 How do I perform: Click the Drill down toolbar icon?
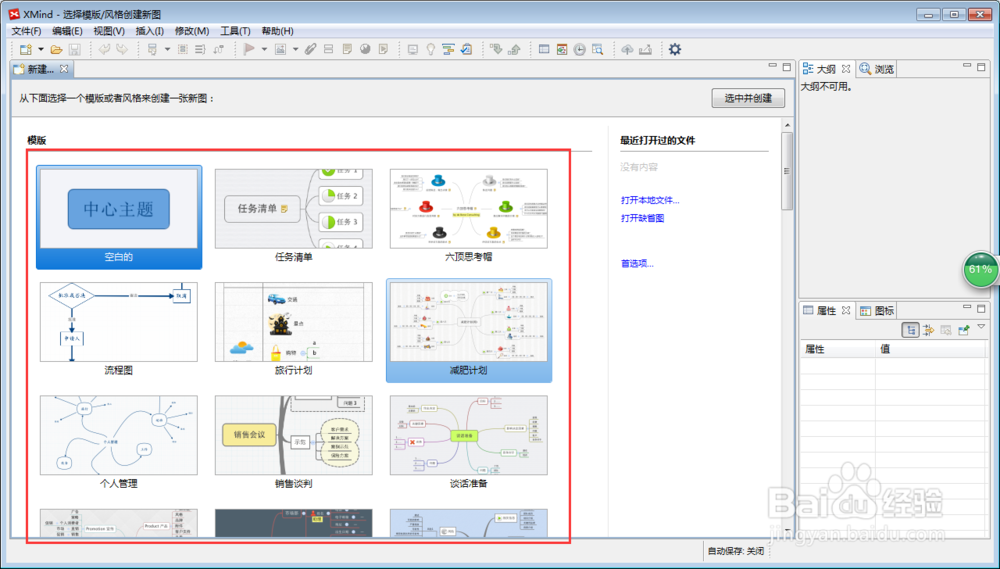(496, 49)
